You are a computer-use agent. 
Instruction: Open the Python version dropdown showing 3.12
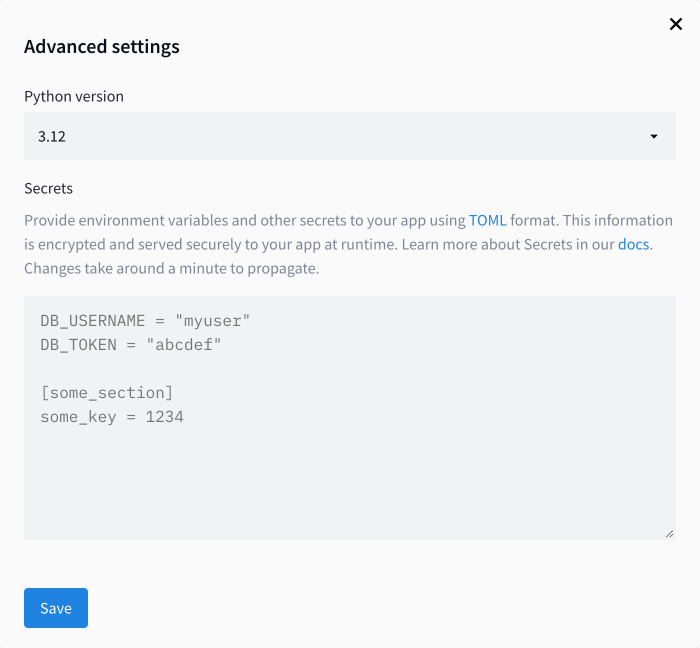click(x=349, y=136)
